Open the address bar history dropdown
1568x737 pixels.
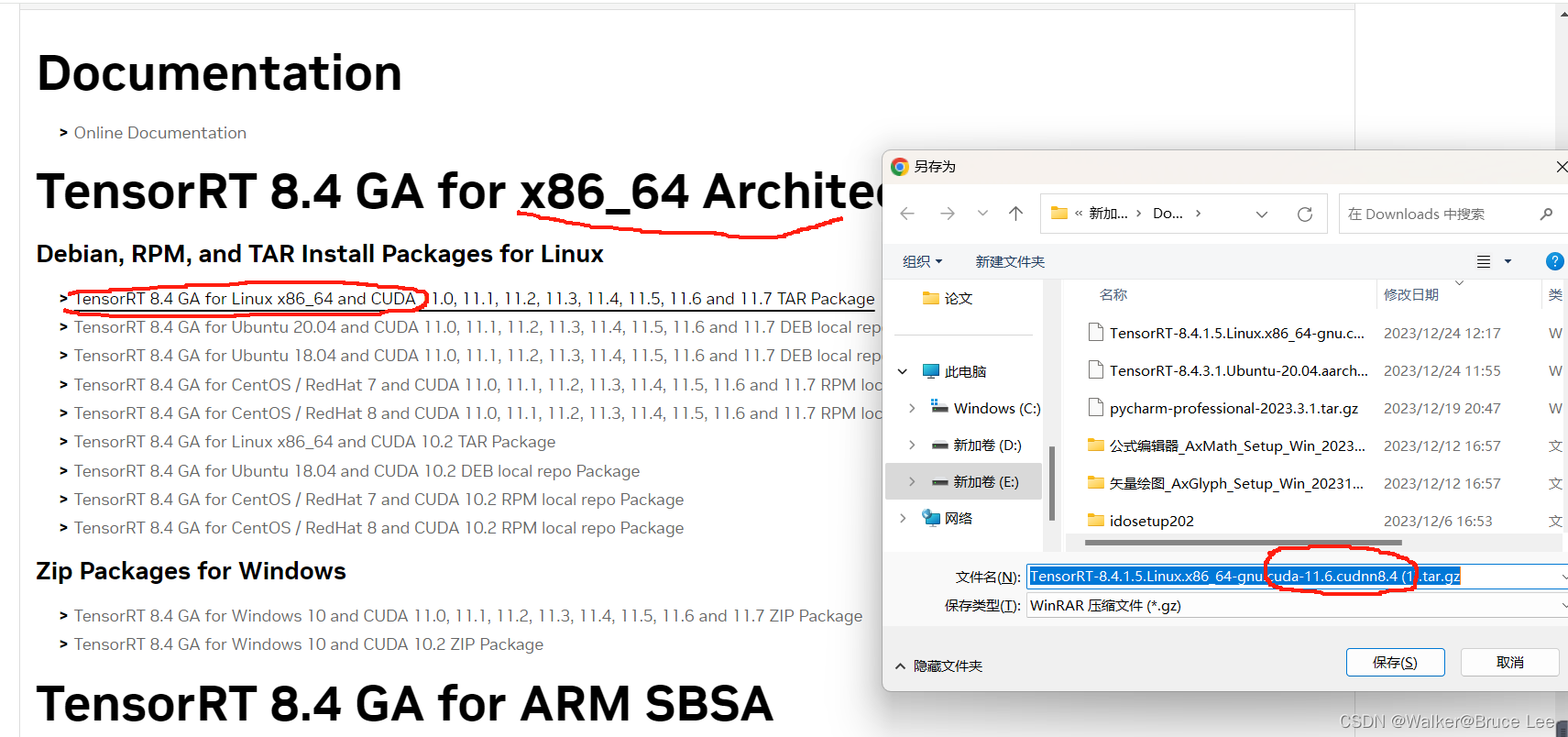coord(1262,214)
